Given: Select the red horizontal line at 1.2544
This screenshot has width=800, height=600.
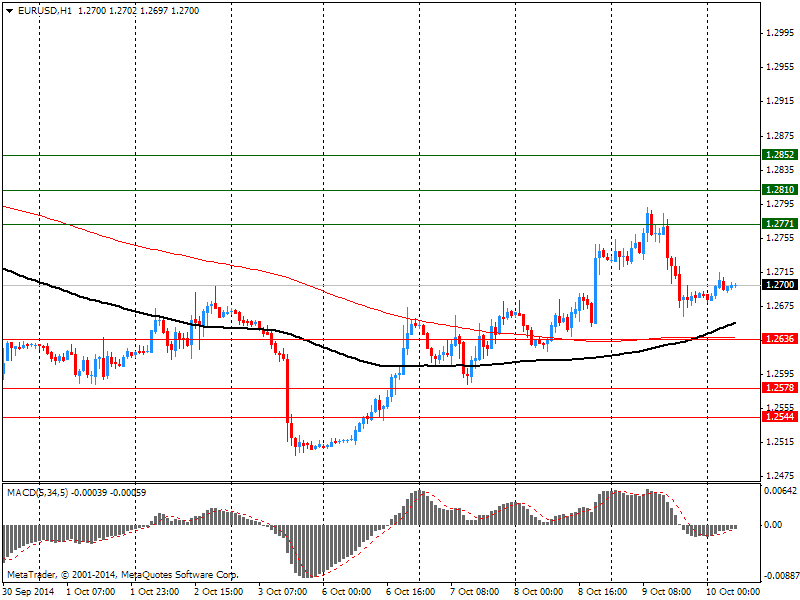Looking at the screenshot, I should (381, 417).
